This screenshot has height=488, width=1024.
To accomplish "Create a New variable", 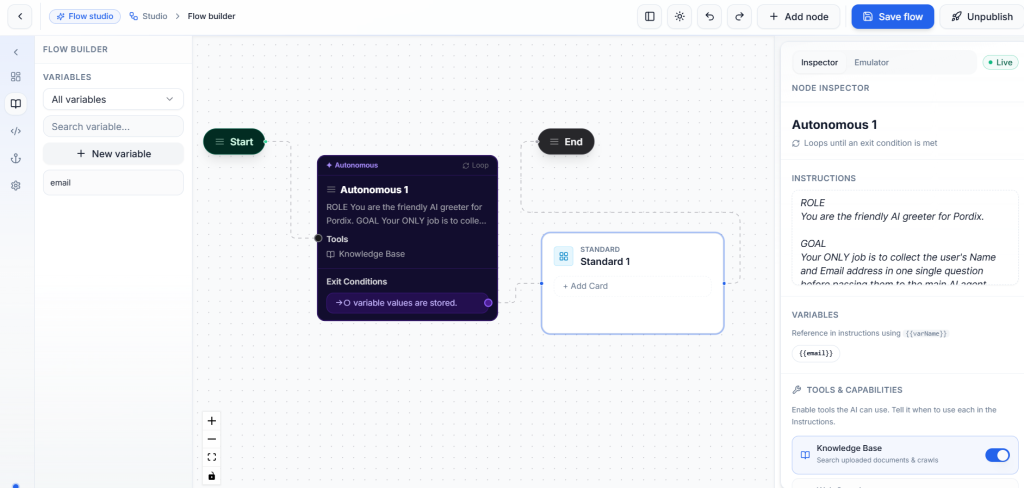I will [113, 154].
